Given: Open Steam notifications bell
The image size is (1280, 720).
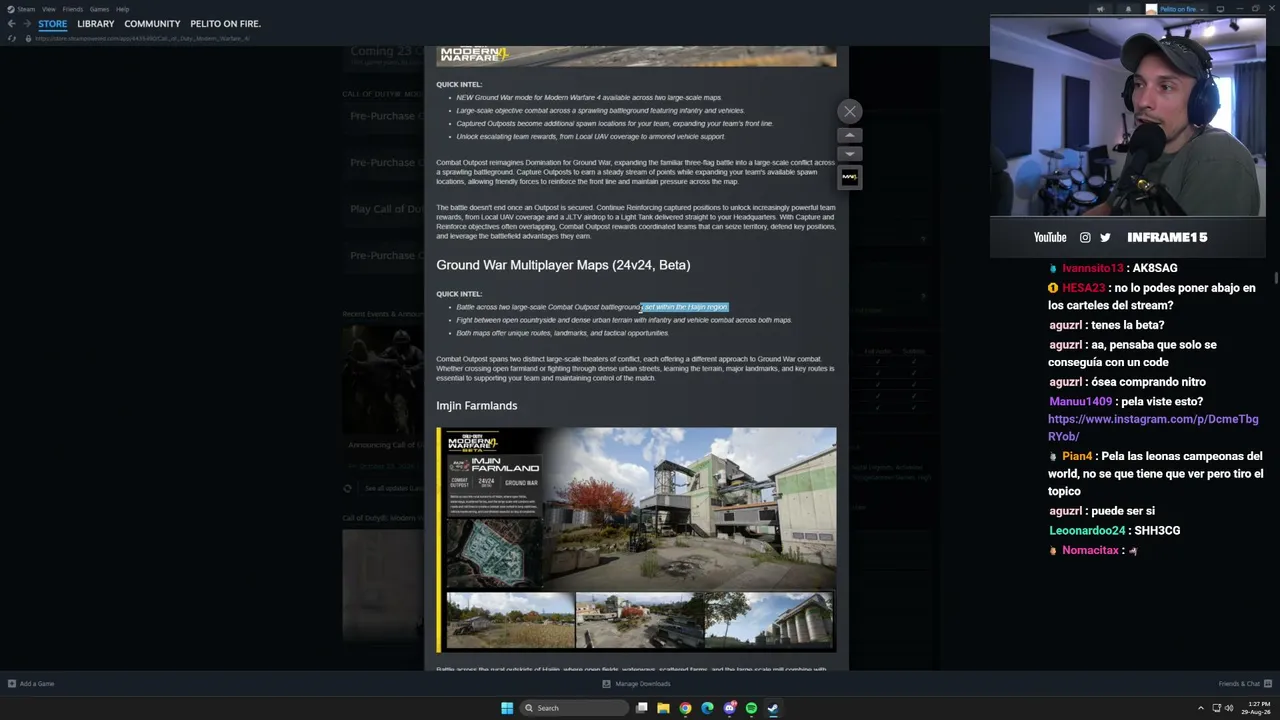Looking at the screenshot, I should pos(1128,9).
